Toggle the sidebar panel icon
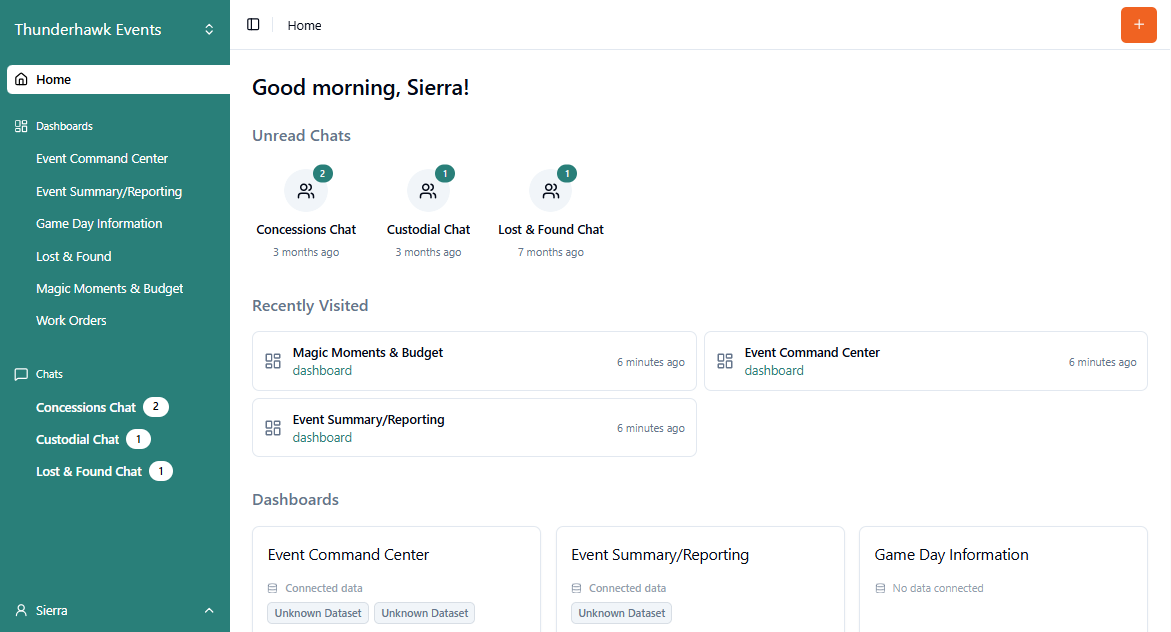Screen dimensions: 1171x632 pyautogui.click(x=253, y=25)
